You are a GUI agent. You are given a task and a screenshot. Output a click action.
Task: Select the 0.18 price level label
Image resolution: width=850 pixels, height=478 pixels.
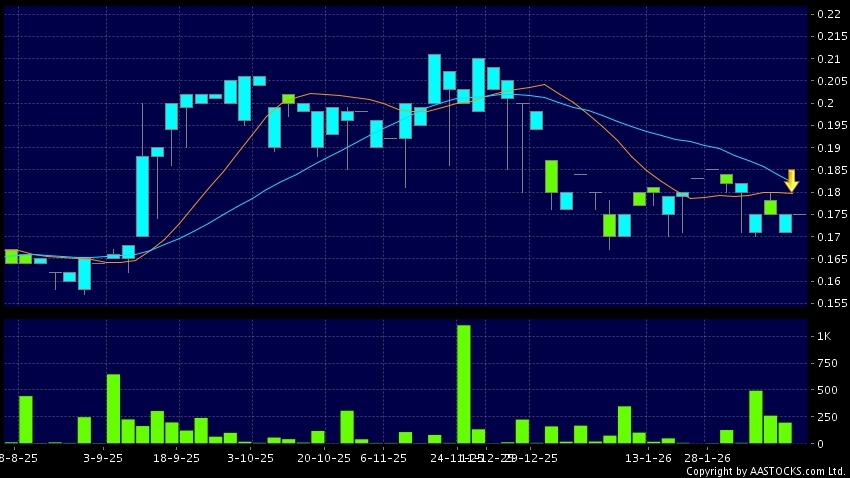coord(829,192)
